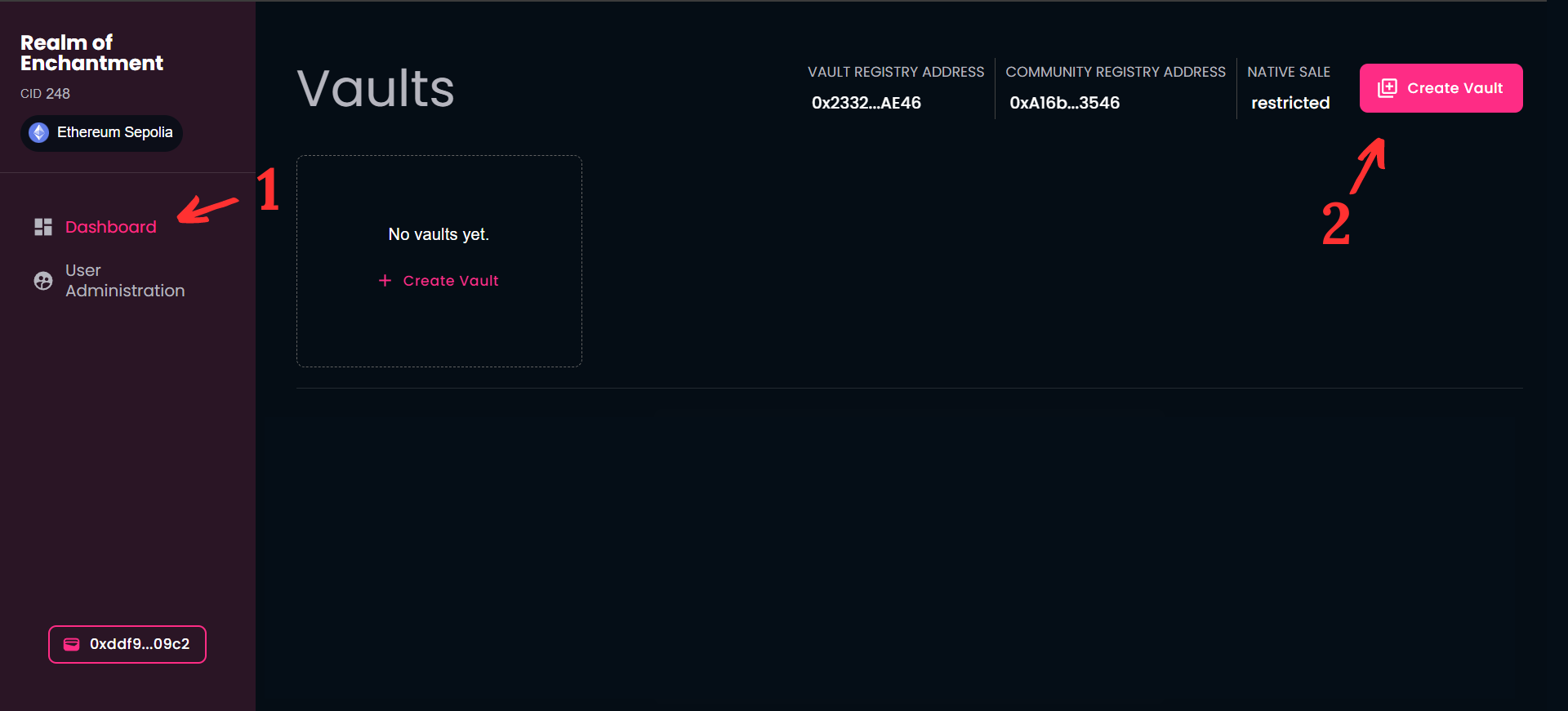Viewport: 1568px width, 711px height.
Task: Click the Create Vault link under 'No vaults yet'
Action: pos(450,281)
